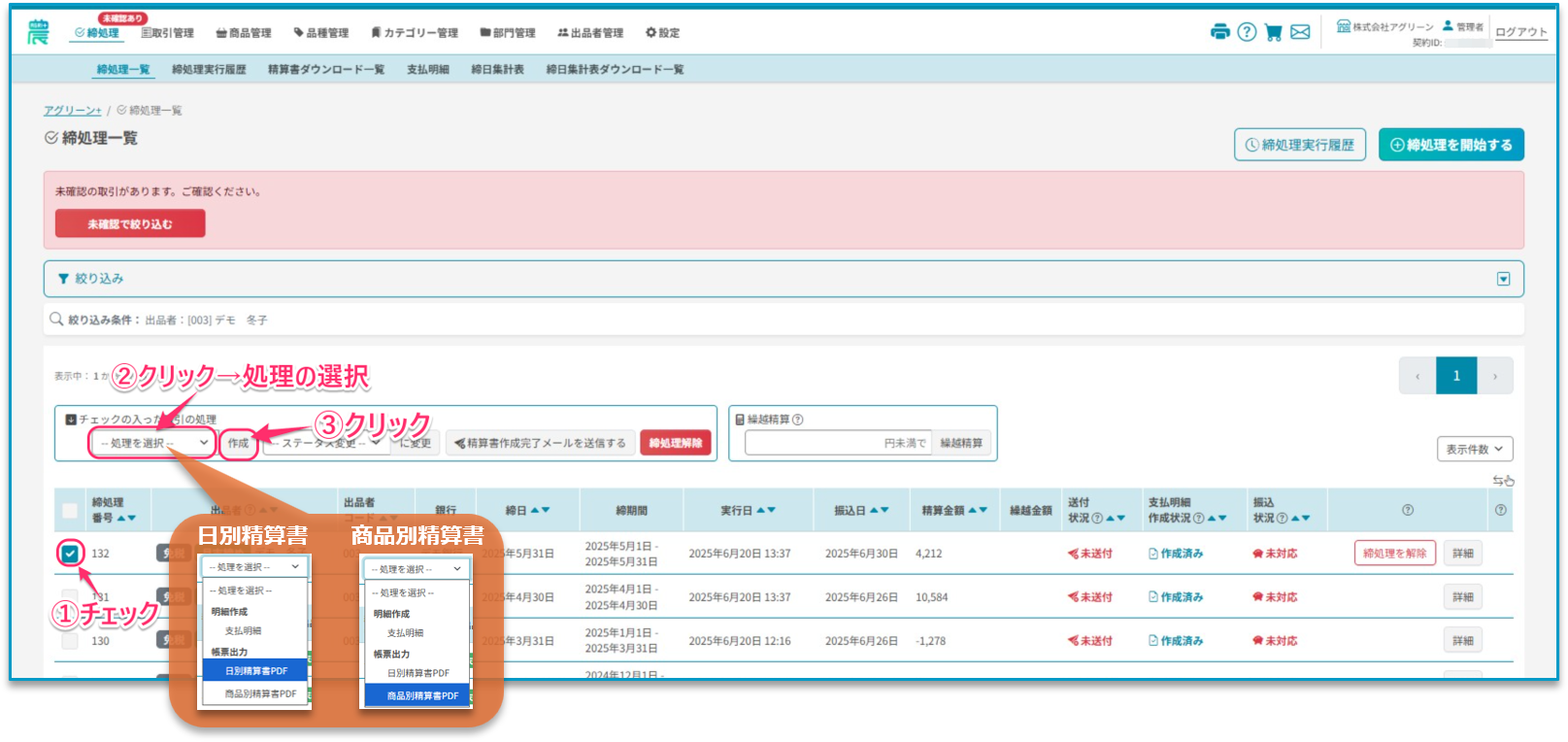The height and width of the screenshot is (742, 1568).
Task: Follow the アグリーン+ breadcrumb link
Action: 73,111
